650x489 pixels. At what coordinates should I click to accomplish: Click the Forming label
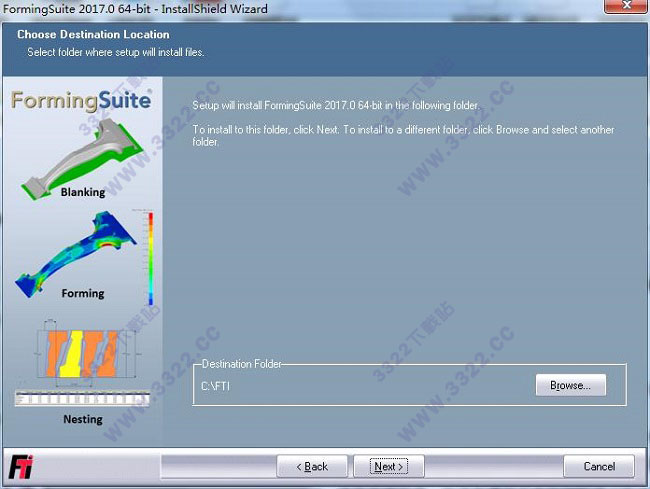coord(83,293)
